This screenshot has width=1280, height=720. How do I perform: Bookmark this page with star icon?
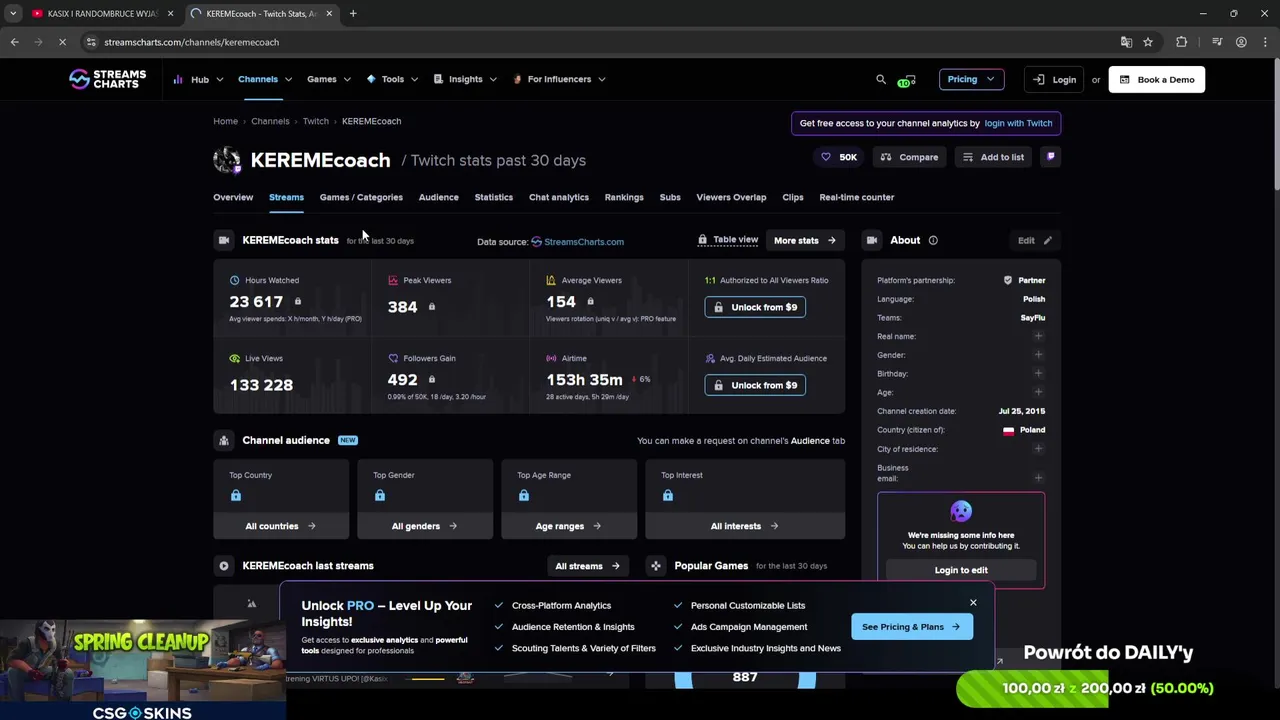click(x=1148, y=42)
